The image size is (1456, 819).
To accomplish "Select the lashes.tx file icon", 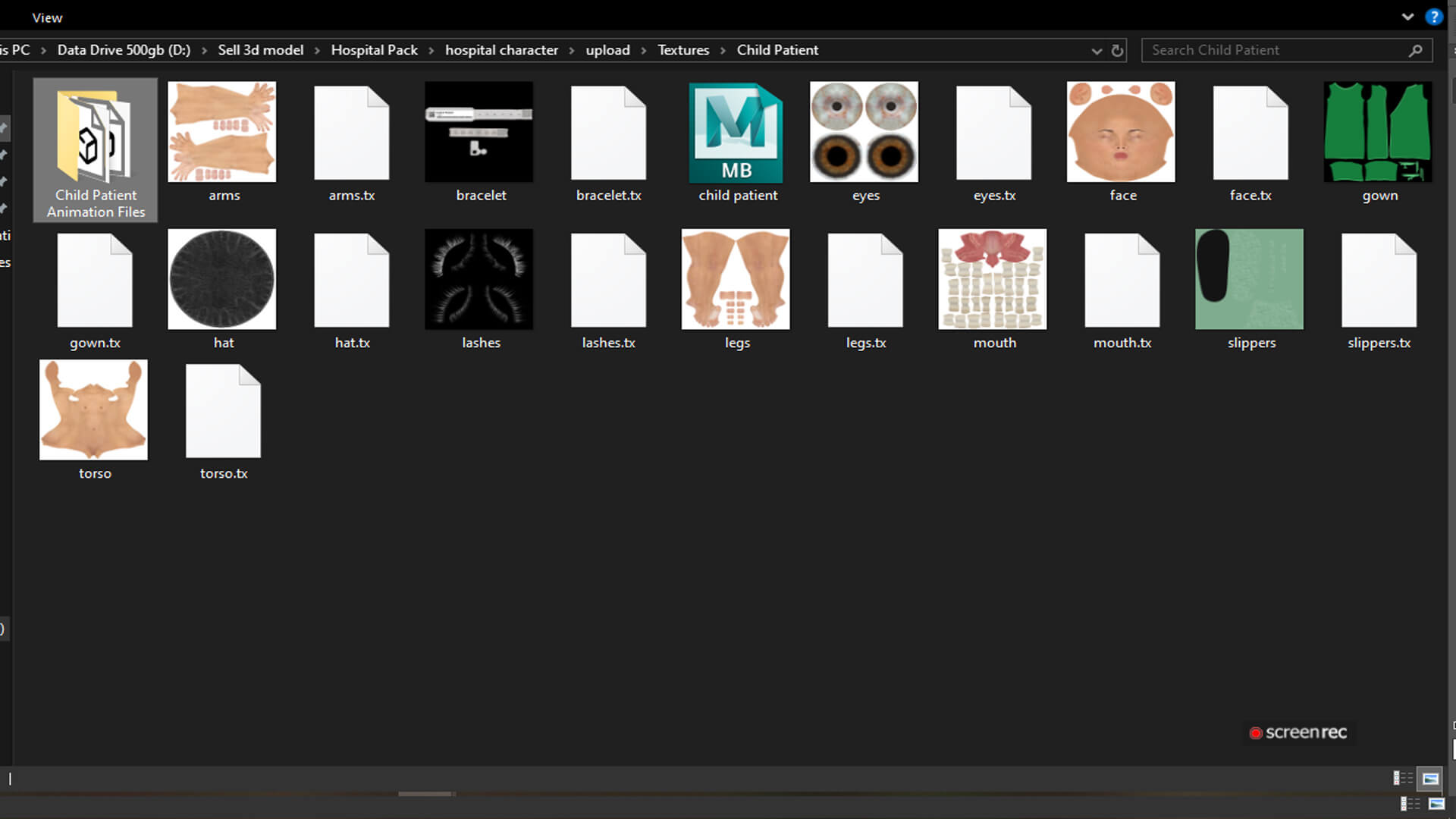I will [608, 280].
